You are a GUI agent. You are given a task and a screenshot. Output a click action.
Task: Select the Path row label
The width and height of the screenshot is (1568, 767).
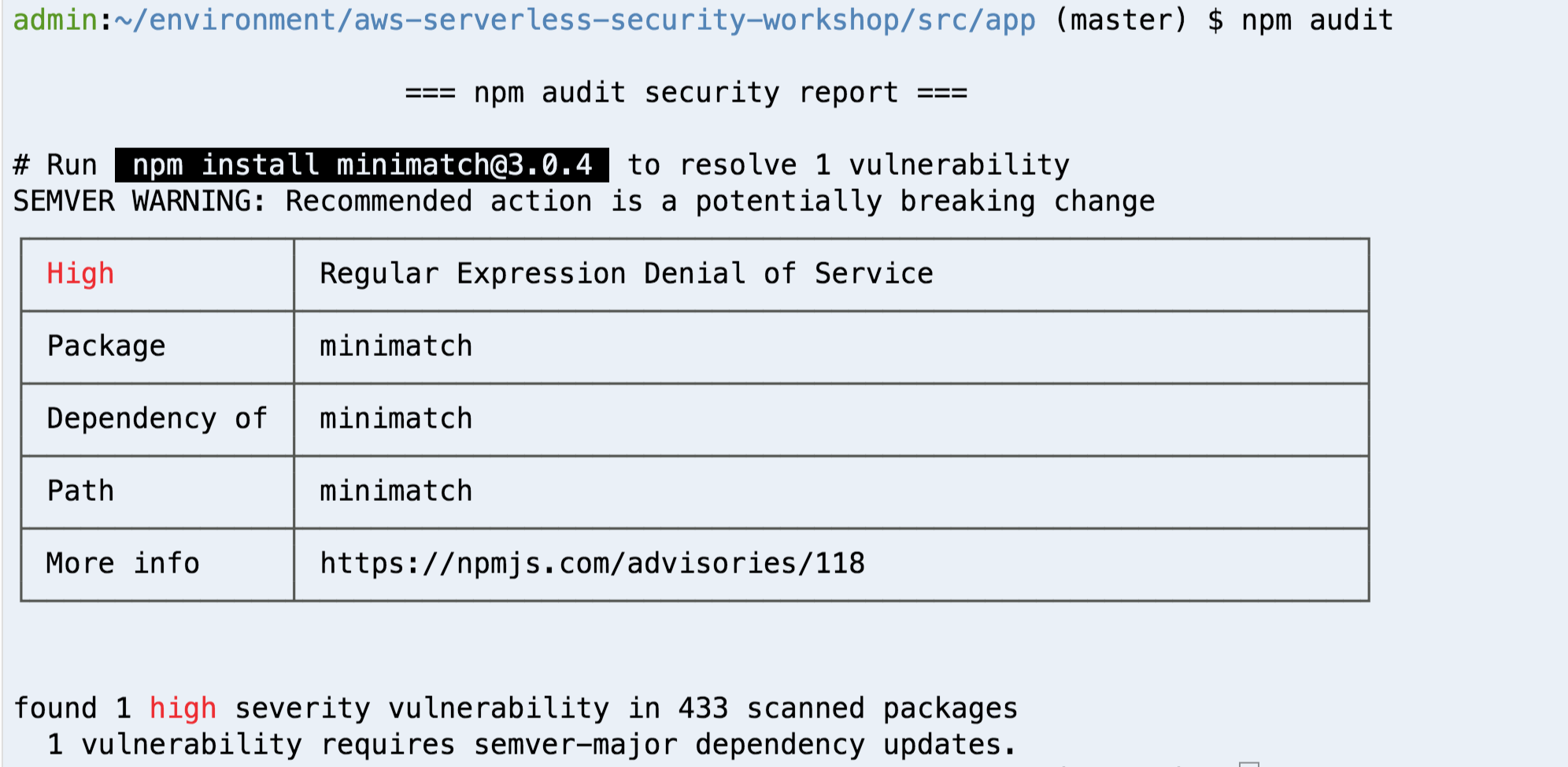tap(80, 491)
